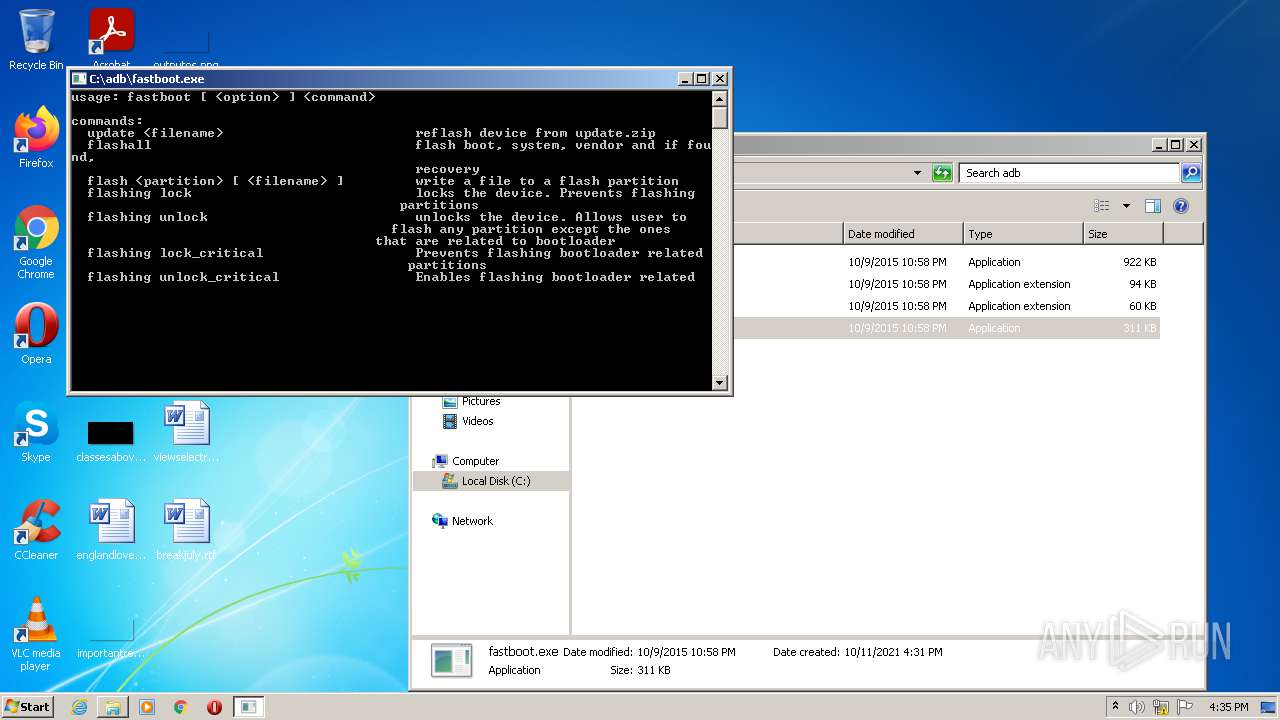Screen dimensions: 1280x720
Task: Click the search magnifier icon in Explorer
Action: click(1190, 173)
